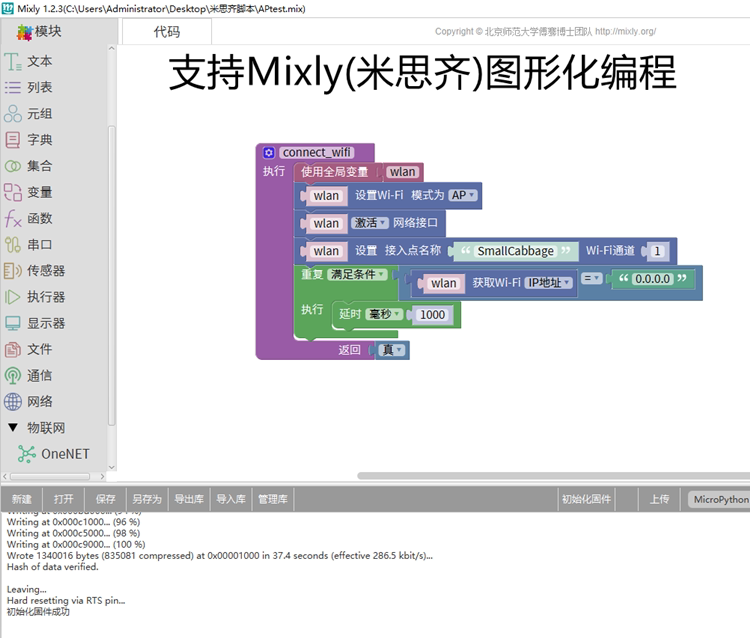Open the 串口 serial category icon
750x638 pixels.
click(x=13, y=245)
